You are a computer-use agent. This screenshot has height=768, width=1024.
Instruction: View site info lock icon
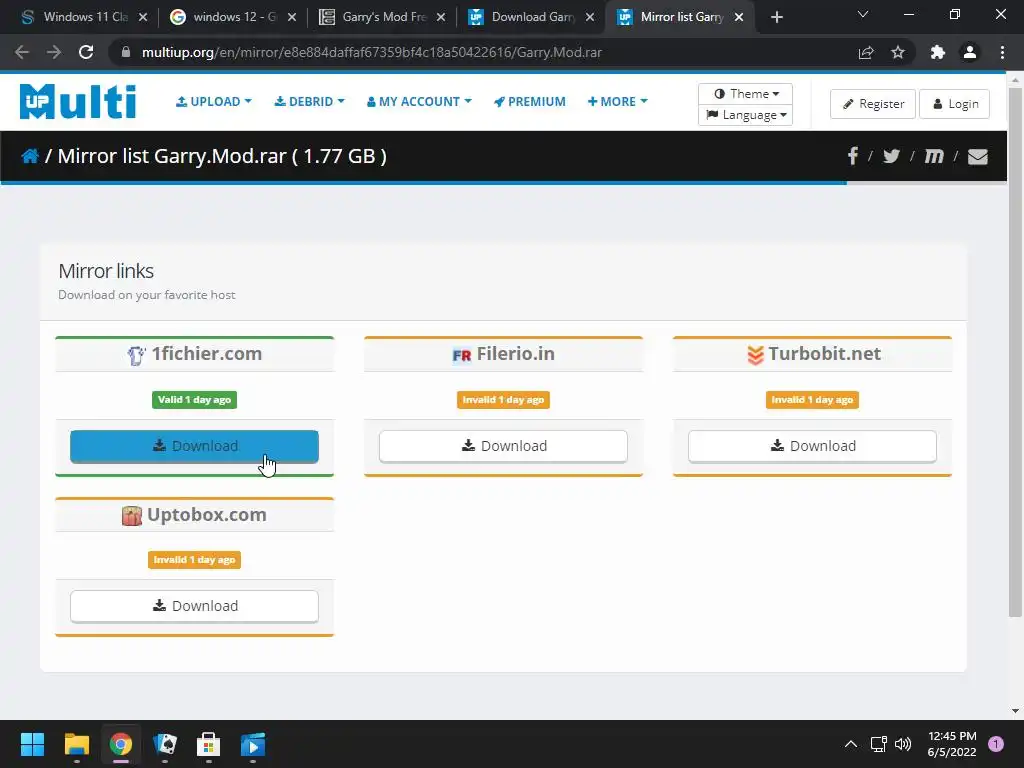(126, 52)
